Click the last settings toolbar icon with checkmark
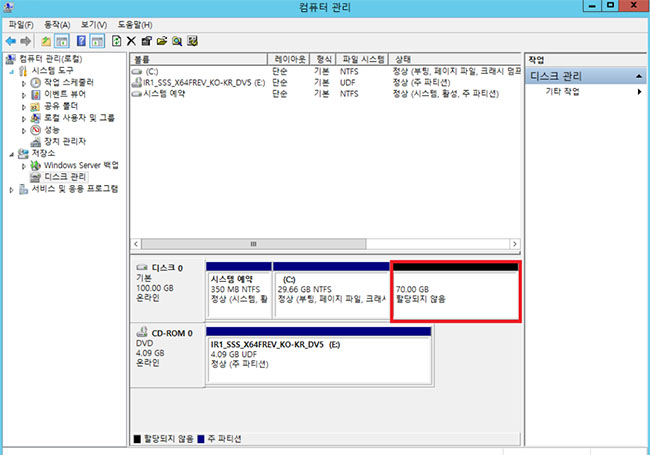This screenshot has width=650, height=455. (x=192, y=41)
